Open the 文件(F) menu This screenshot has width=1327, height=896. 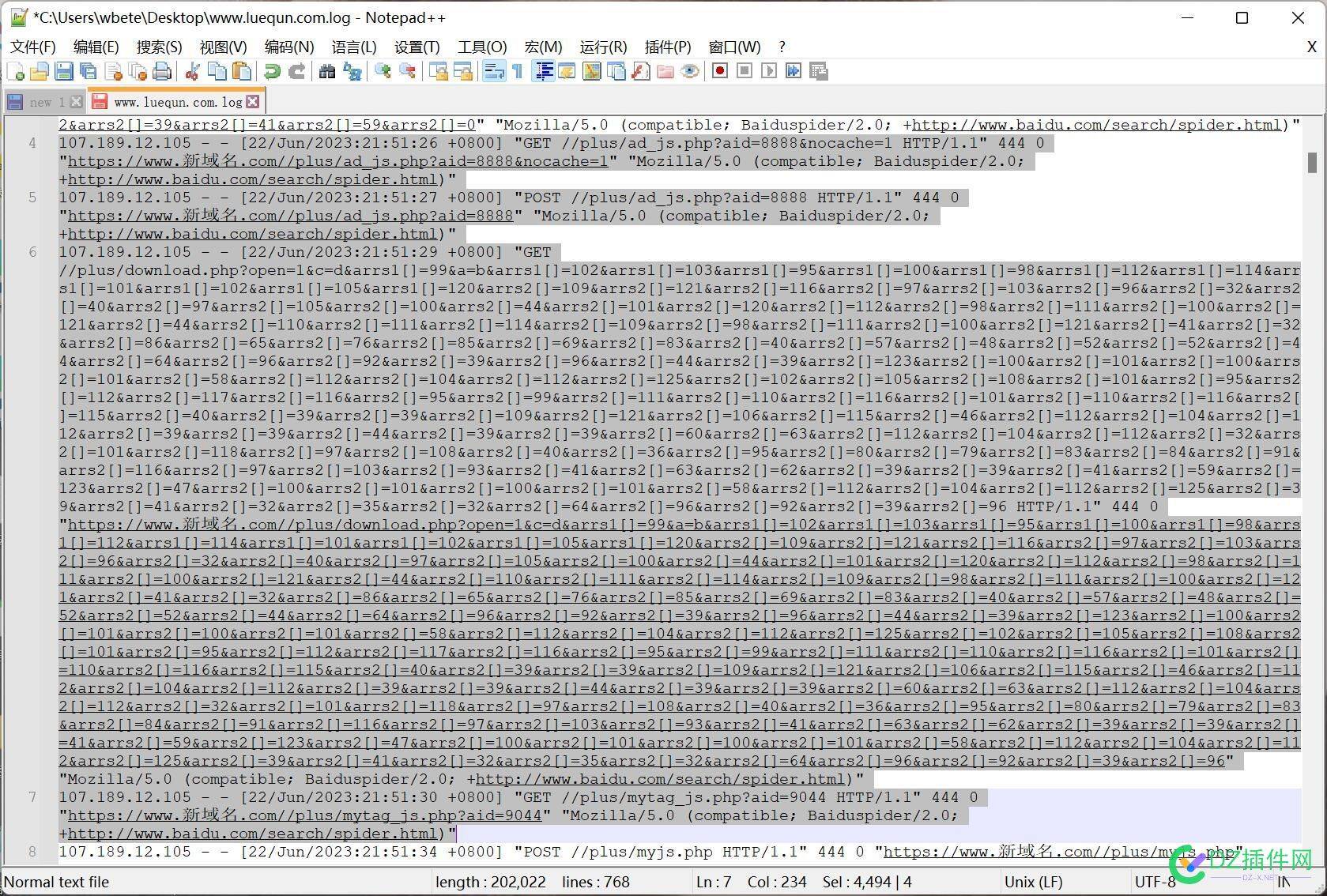coord(33,47)
